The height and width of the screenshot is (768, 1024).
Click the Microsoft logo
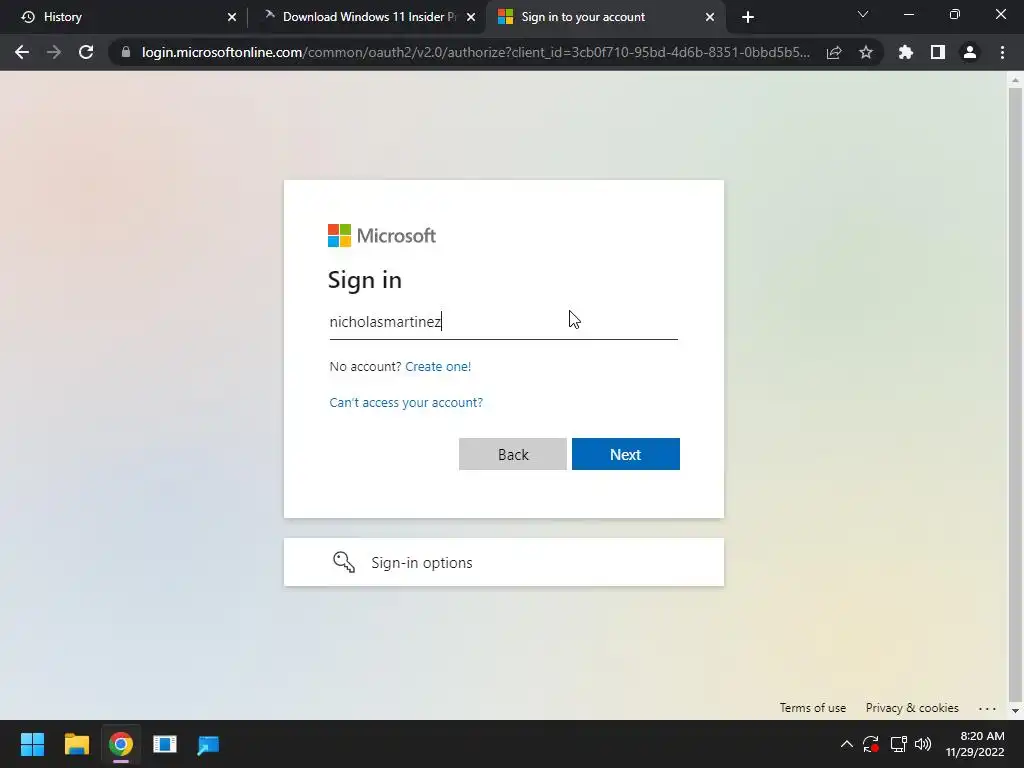381,236
